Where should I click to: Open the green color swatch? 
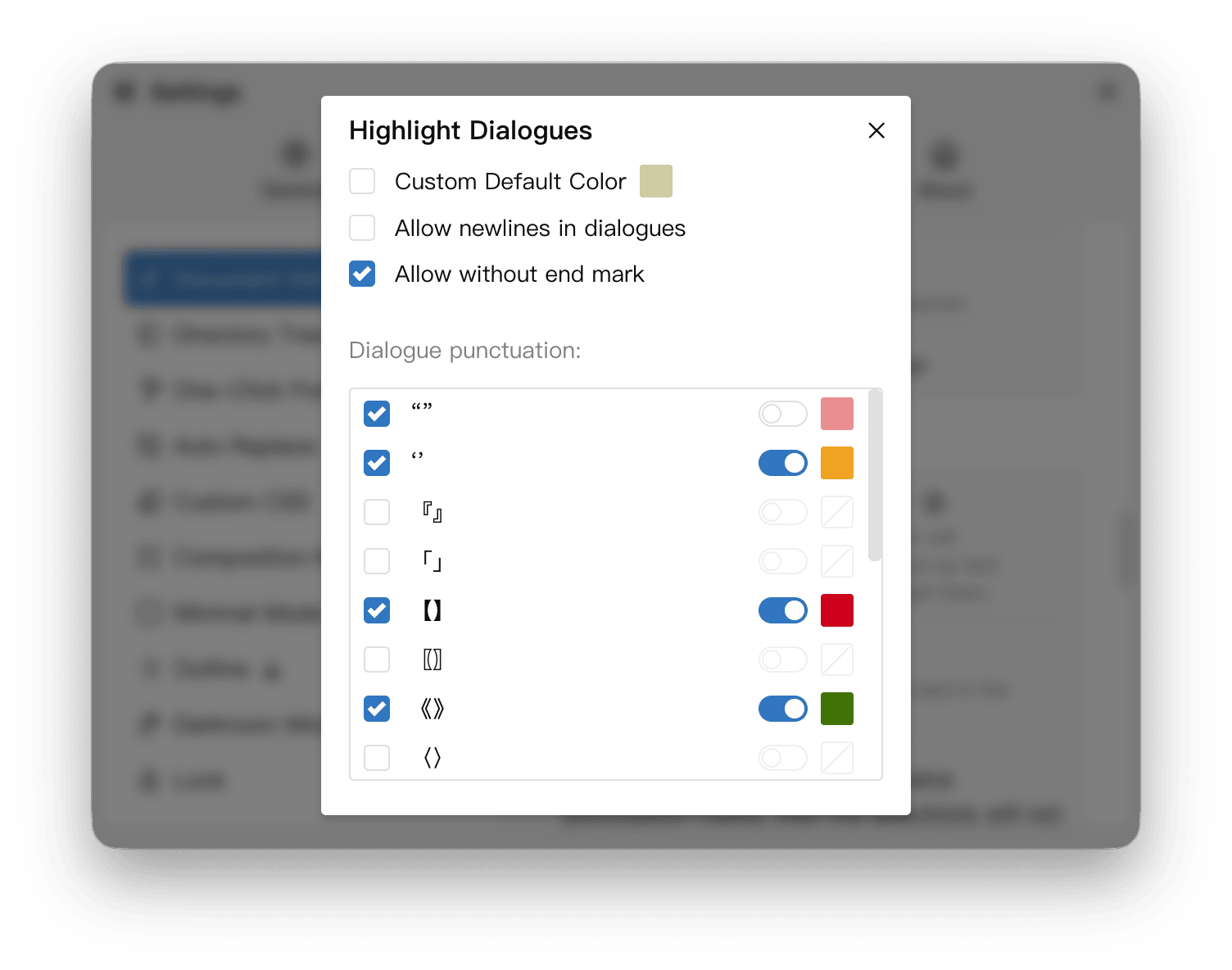(836, 709)
